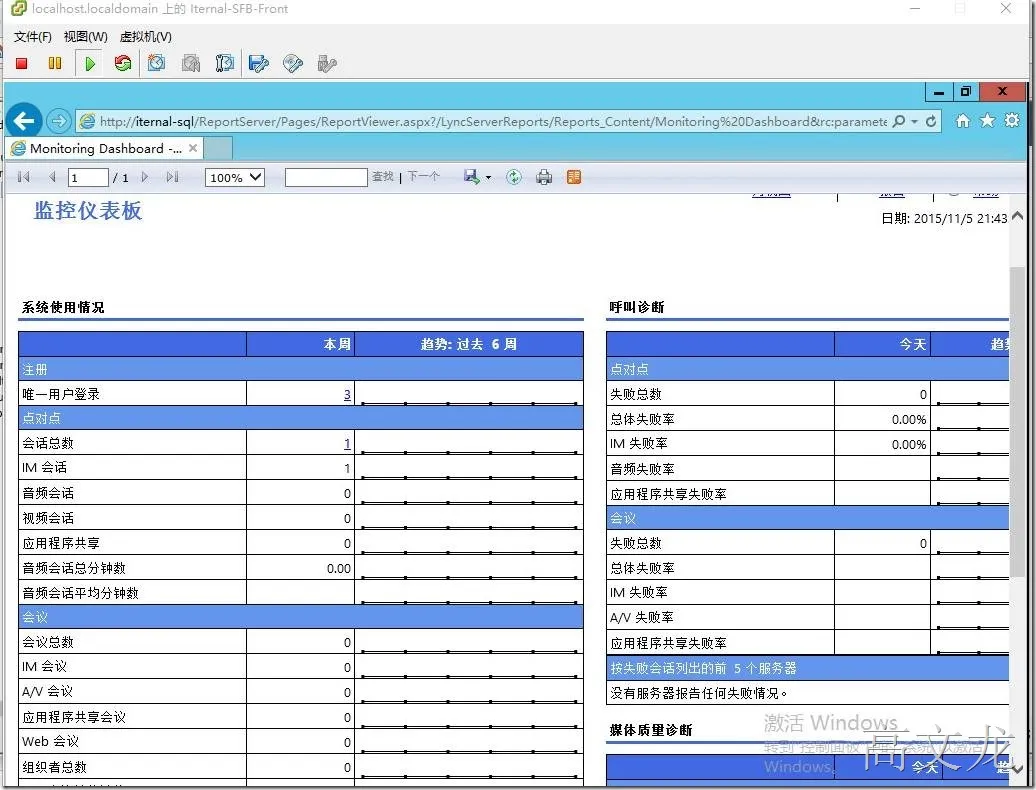Open IE favorites star
The height and width of the screenshot is (790, 1036).
(988, 120)
